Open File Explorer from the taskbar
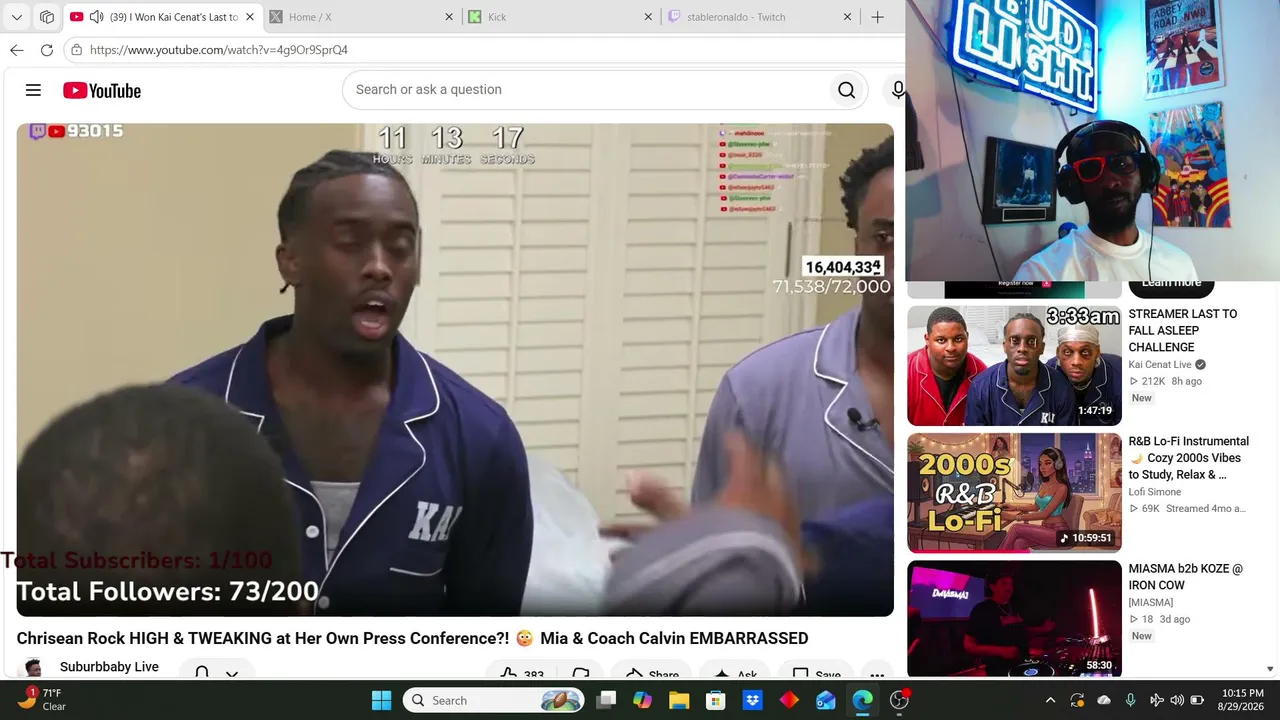Screen dimensions: 1280x720 coord(679,700)
